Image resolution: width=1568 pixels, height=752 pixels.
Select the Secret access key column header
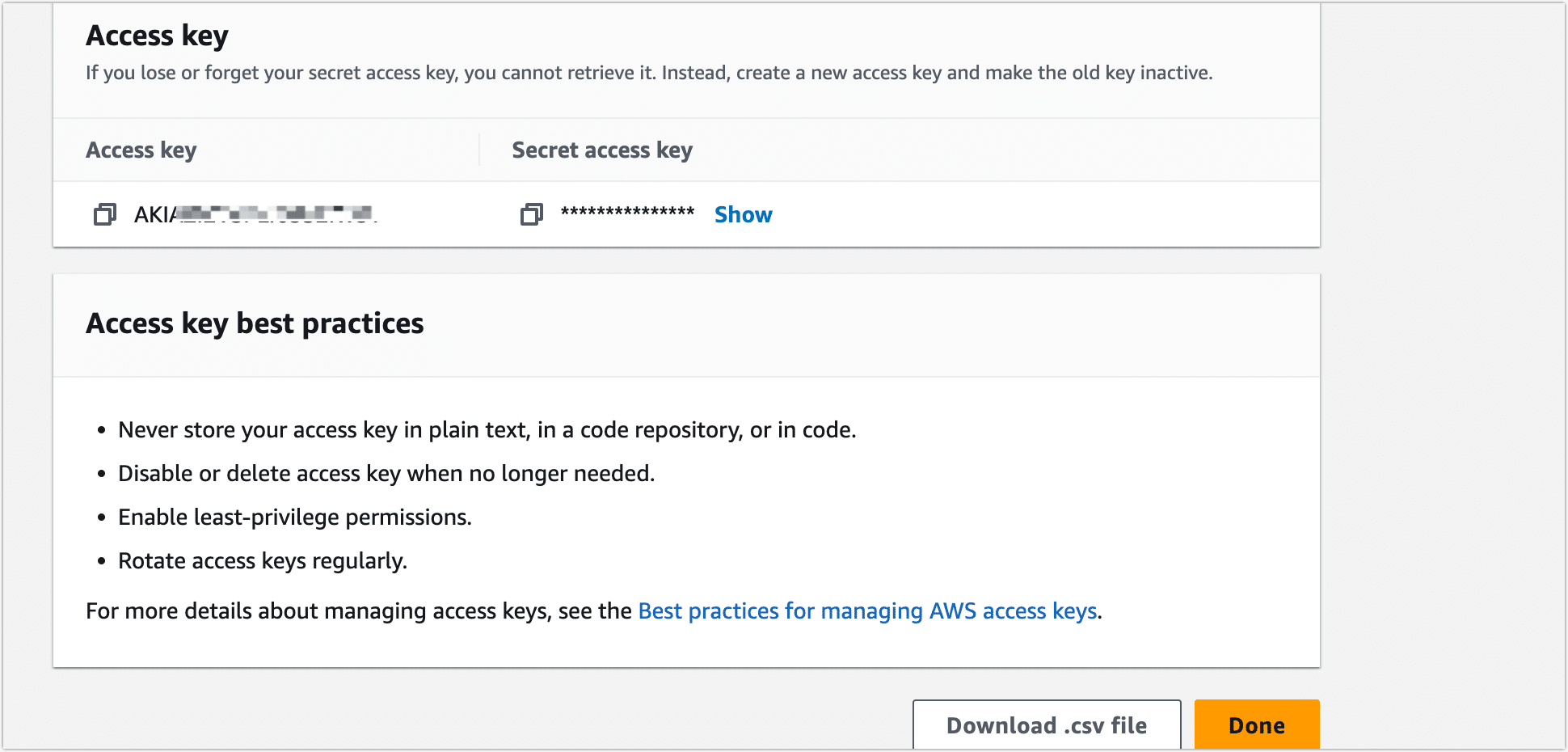click(601, 150)
